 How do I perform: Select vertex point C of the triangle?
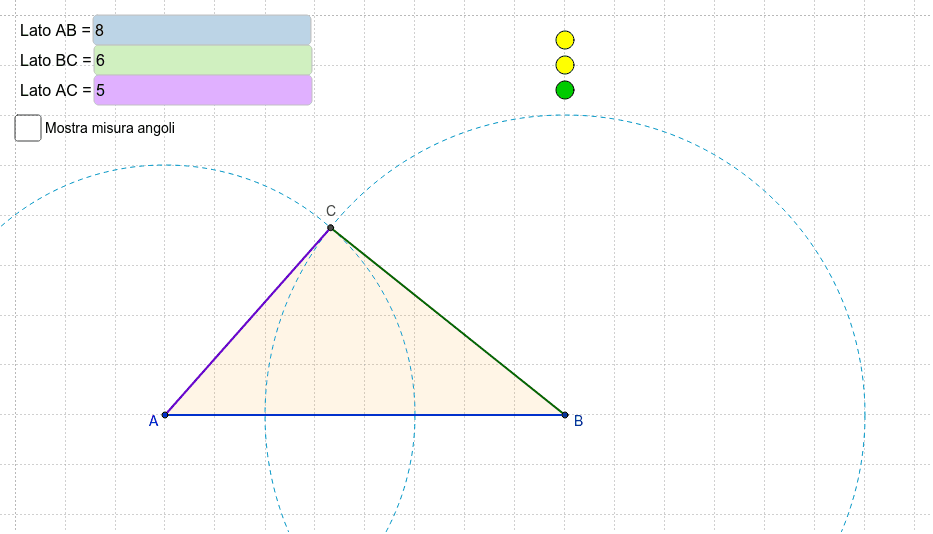pos(331,227)
